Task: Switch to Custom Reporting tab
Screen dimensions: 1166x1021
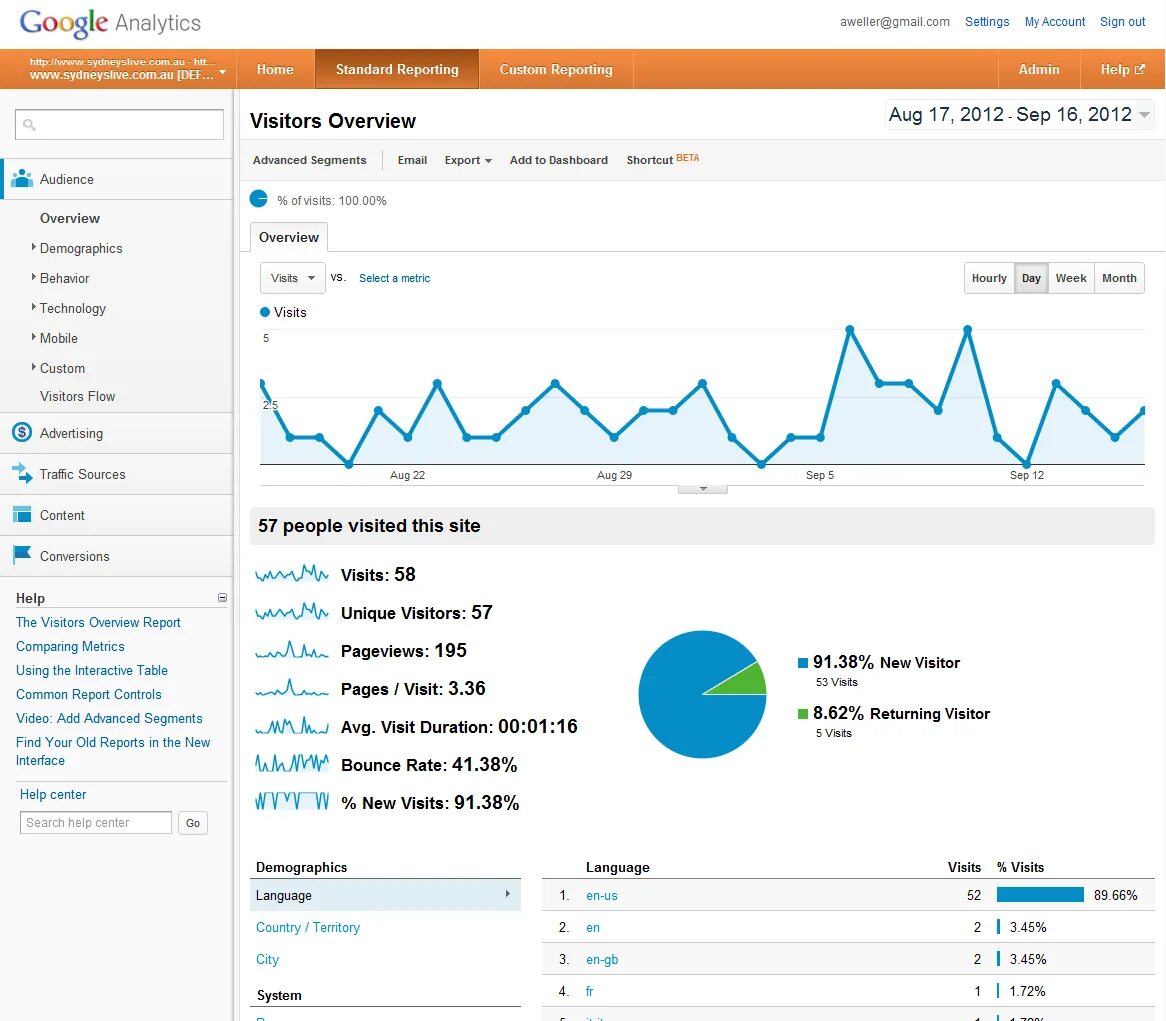Action: point(555,69)
